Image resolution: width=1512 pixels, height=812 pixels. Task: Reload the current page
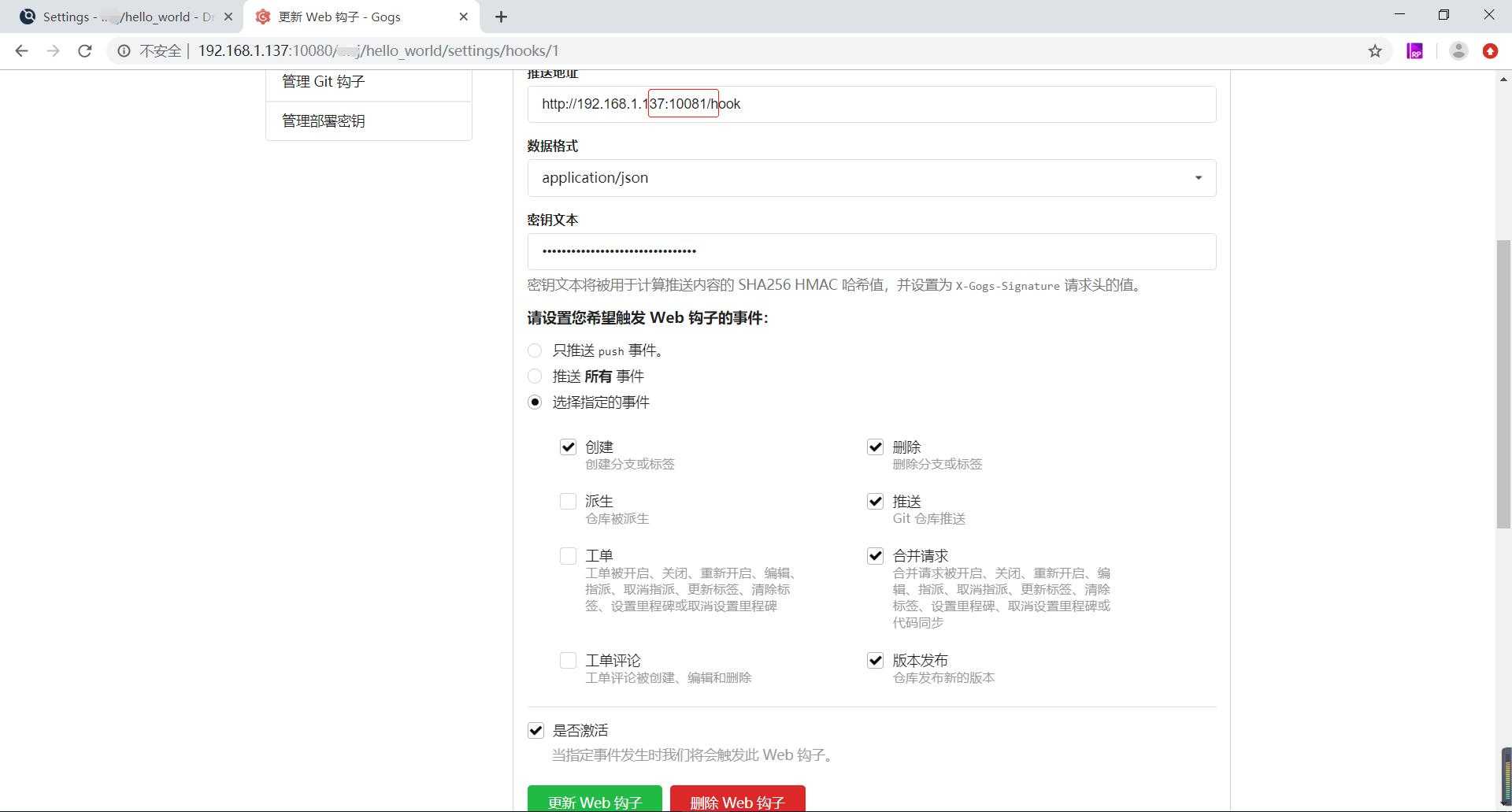(84, 51)
